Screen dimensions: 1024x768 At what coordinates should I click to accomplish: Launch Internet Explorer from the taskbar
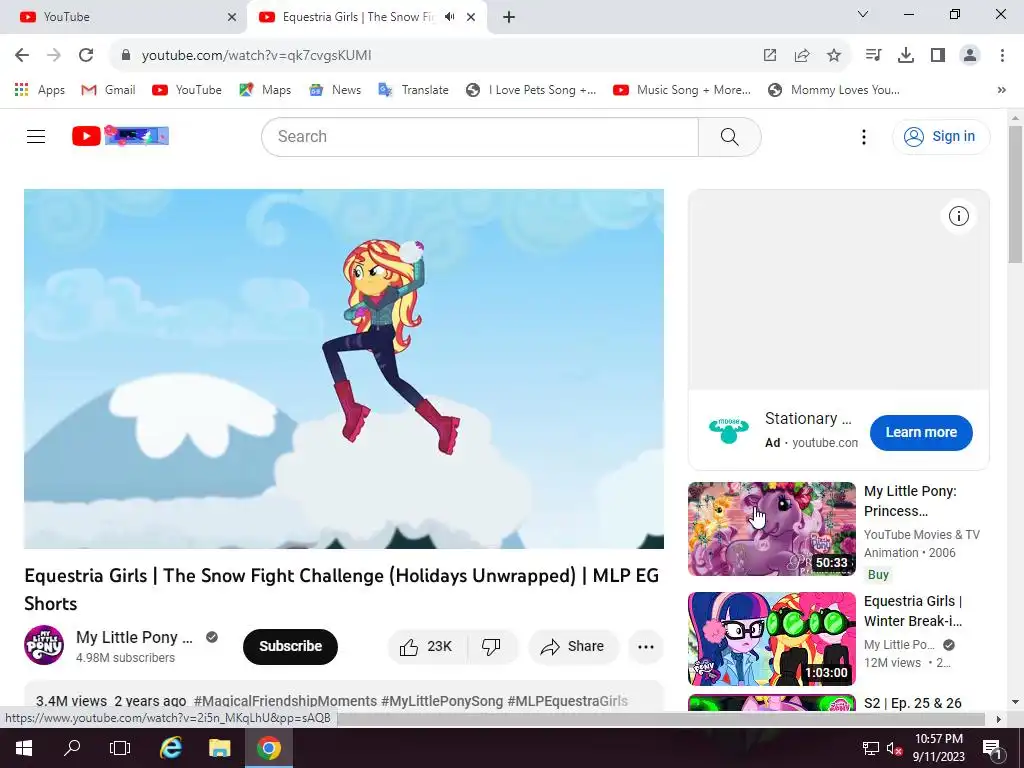click(170, 748)
